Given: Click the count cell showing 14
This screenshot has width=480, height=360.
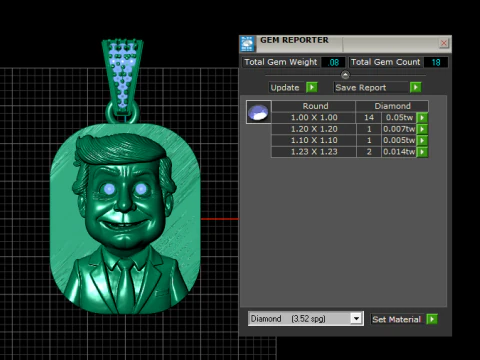Looking at the screenshot, I should coord(369,118).
